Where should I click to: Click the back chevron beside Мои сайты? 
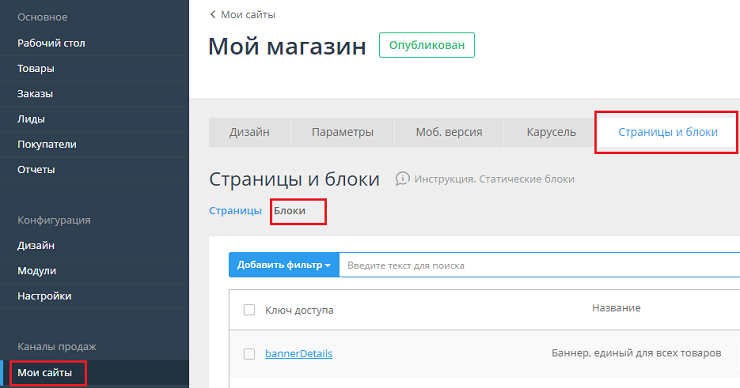[212, 15]
